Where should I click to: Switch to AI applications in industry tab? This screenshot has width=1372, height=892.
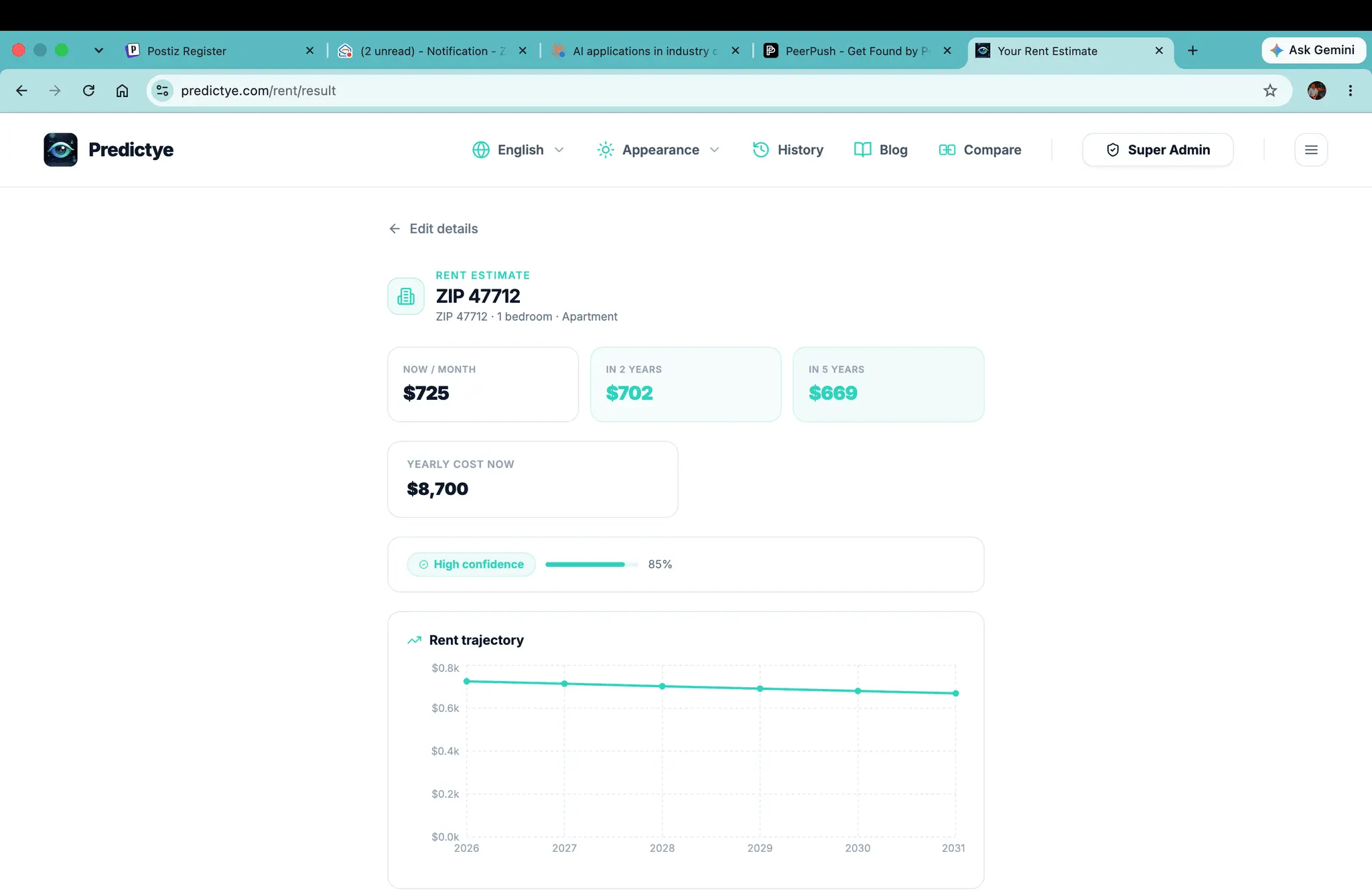(x=645, y=51)
